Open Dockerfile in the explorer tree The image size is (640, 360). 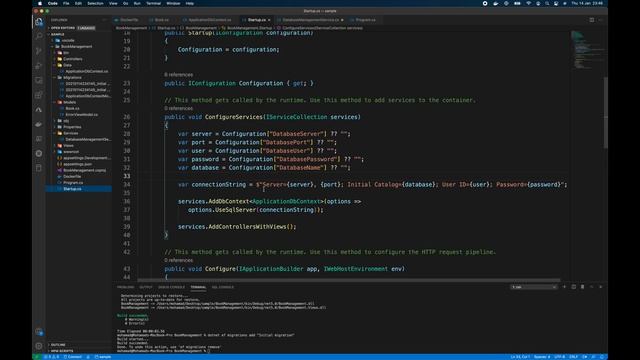72,176
